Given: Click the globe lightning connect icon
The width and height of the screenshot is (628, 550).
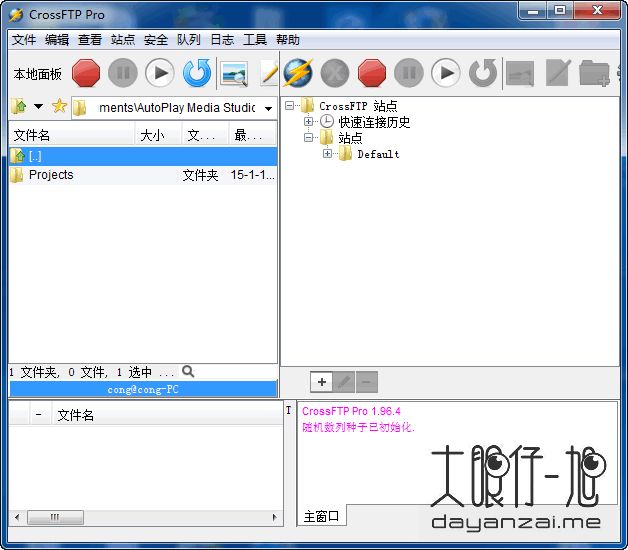Looking at the screenshot, I should (298, 73).
